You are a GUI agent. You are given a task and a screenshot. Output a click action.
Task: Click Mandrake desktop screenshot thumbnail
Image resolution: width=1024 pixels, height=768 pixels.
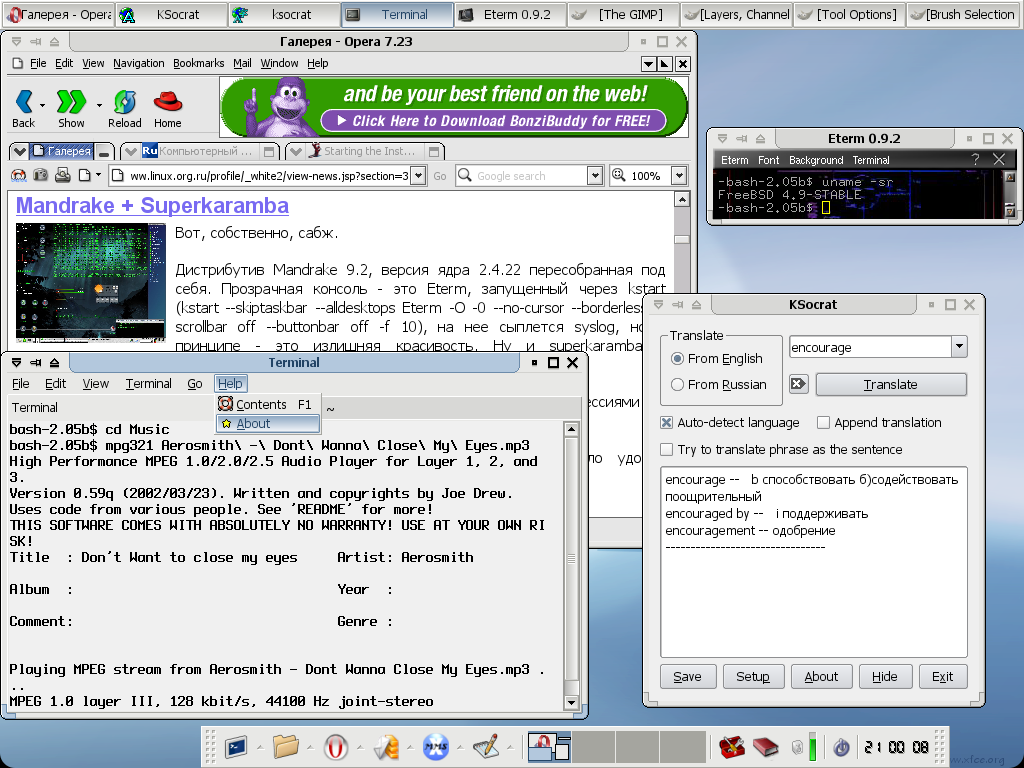[x=91, y=282]
